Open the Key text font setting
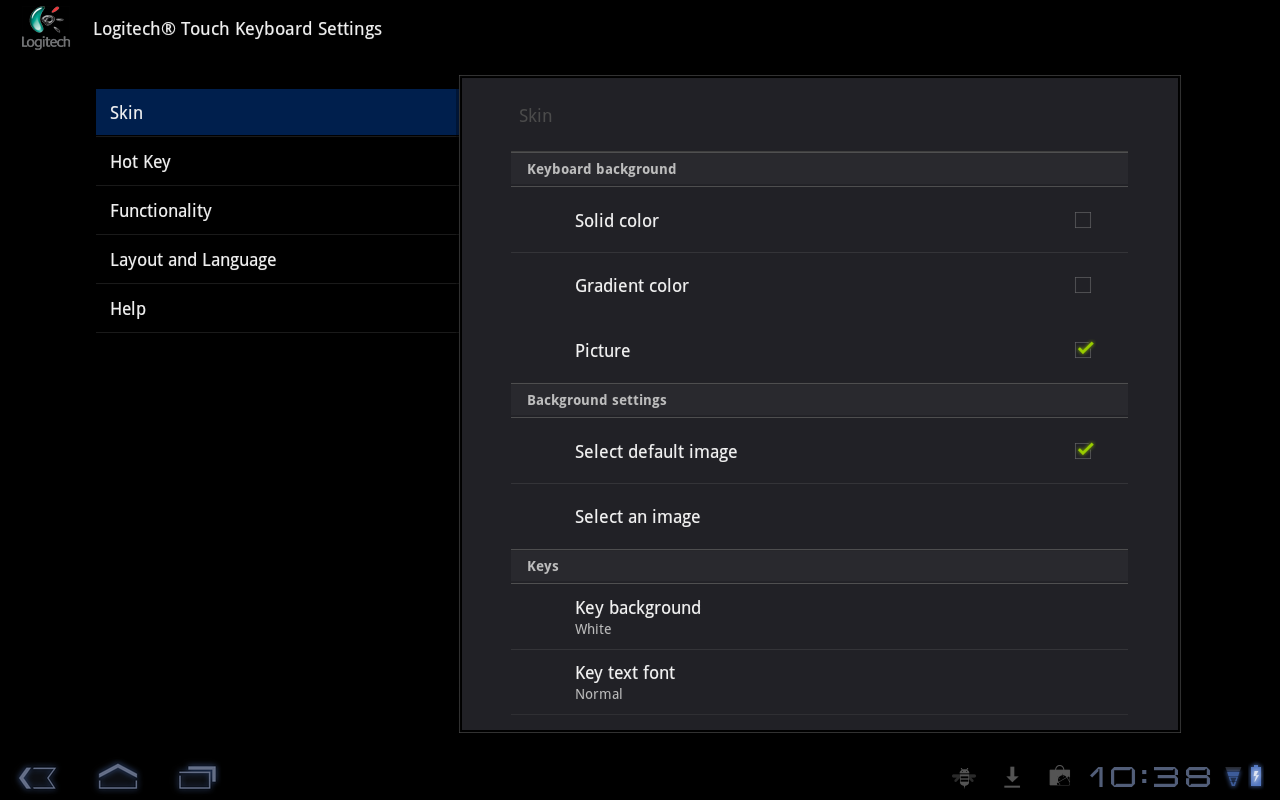The image size is (1280, 800). (x=819, y=682)
